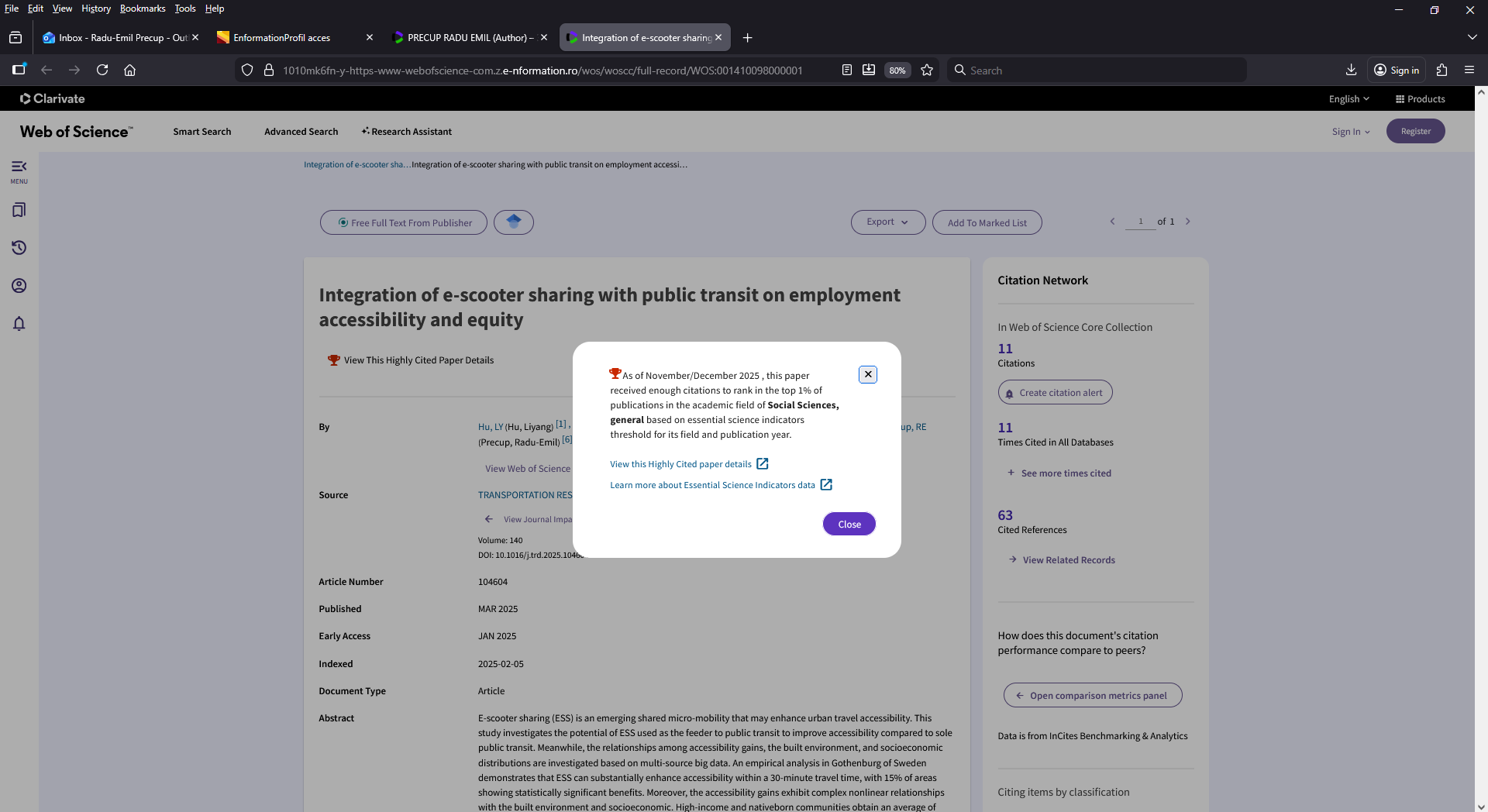This screenshot has width=1488, height=812.
Task: Open the English language dropdown
Action: (x=1348, y=99)
